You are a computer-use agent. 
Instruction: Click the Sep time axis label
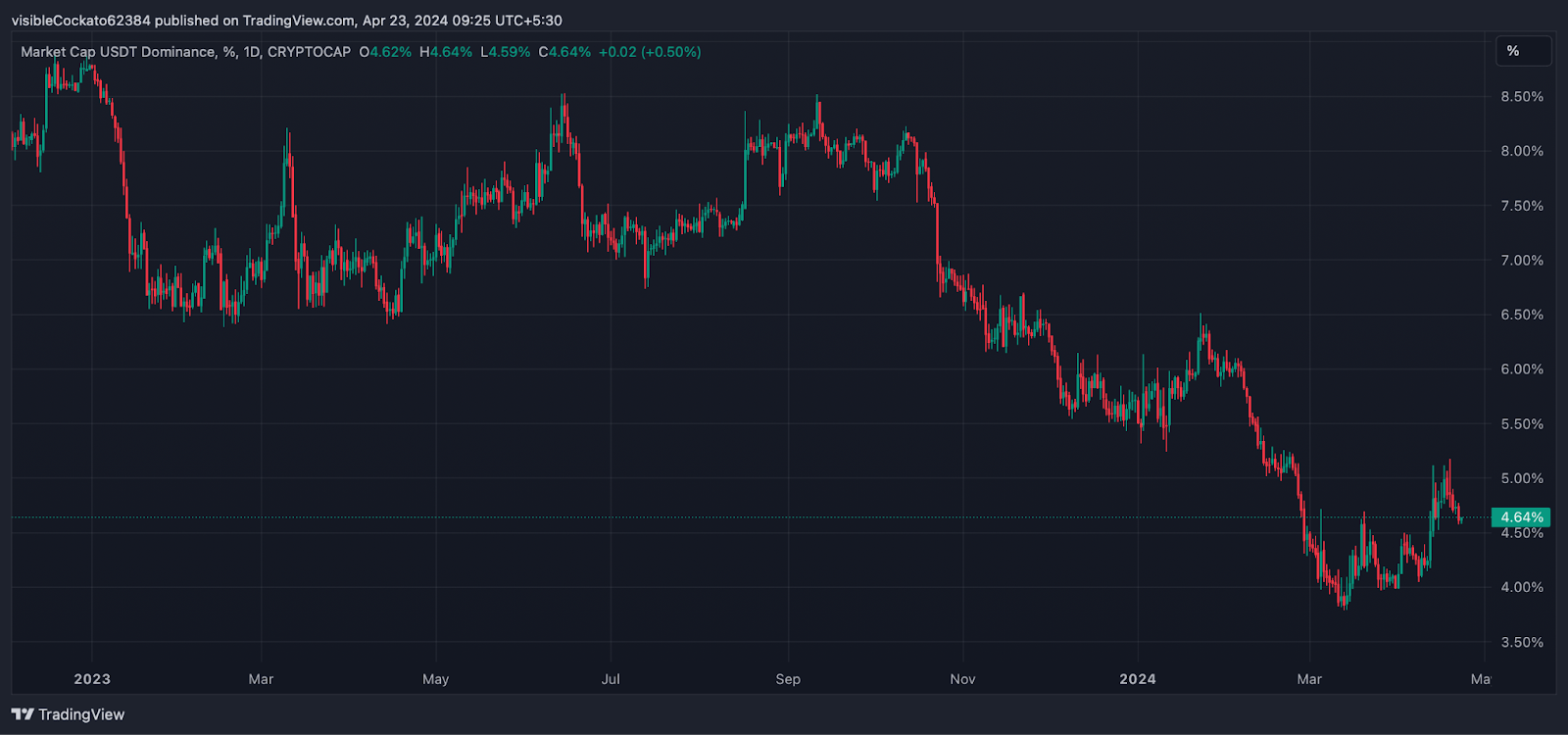tap(788, 679)
